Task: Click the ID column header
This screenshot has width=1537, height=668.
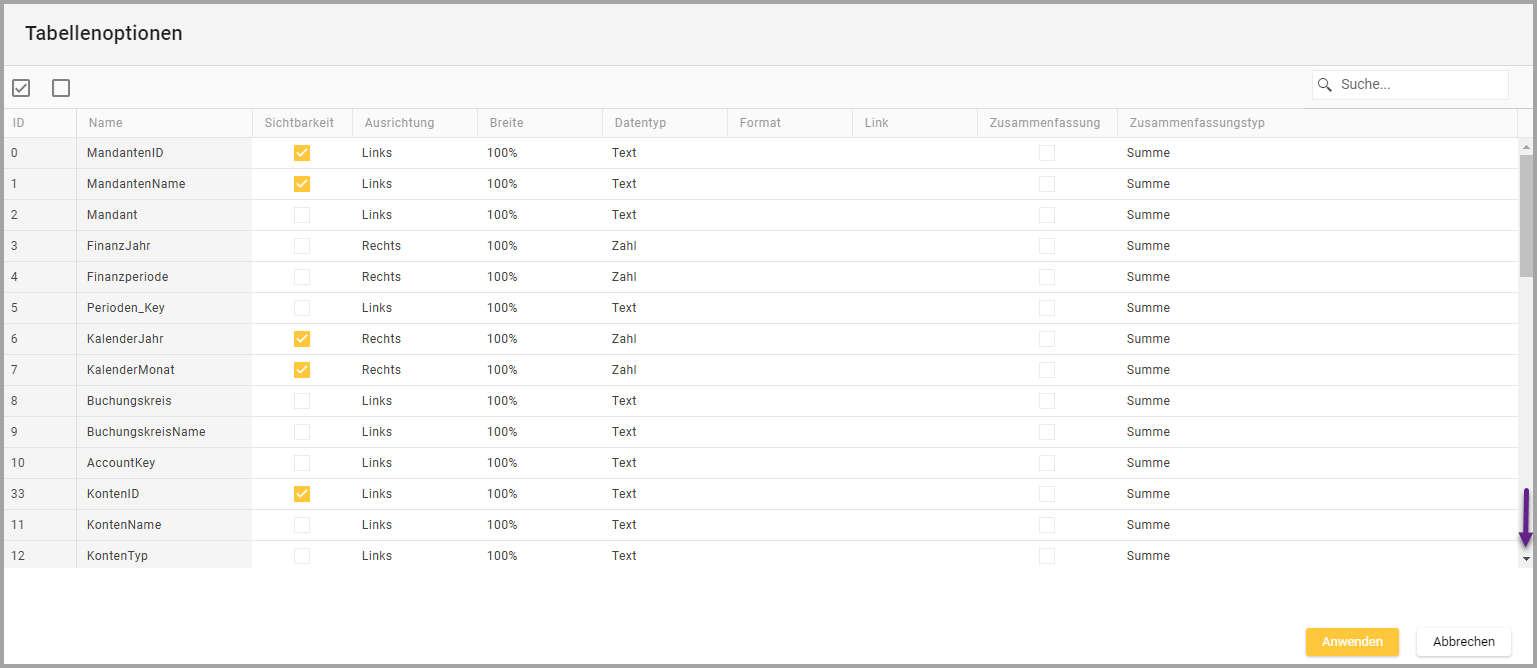Action: [19, 123]
